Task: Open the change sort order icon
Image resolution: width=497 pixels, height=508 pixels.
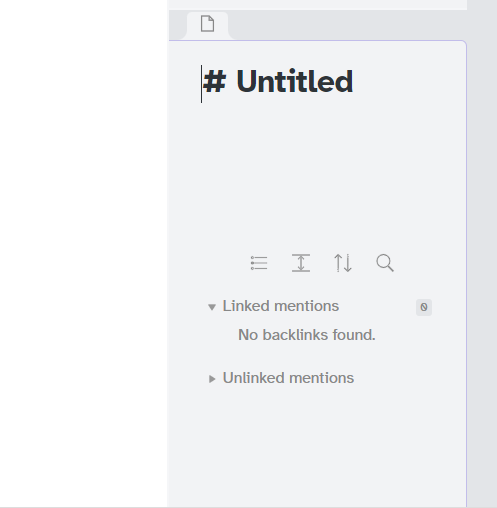Action: [343, 263]
